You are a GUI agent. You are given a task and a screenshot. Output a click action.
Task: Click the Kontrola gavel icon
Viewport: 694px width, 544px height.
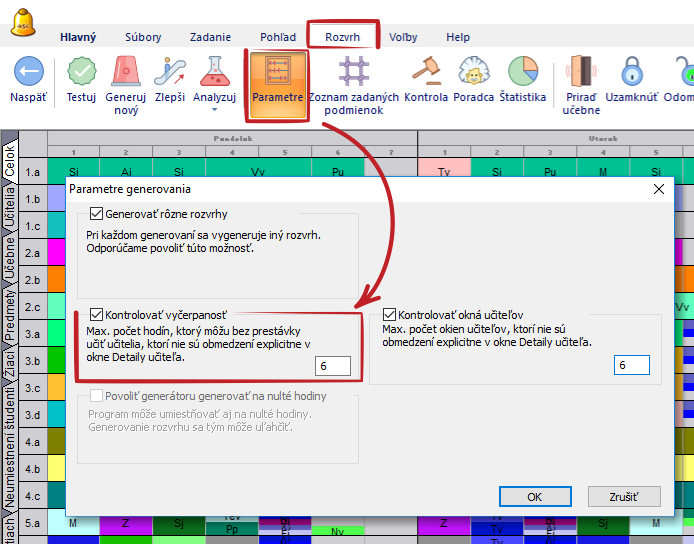pos(427,72)
